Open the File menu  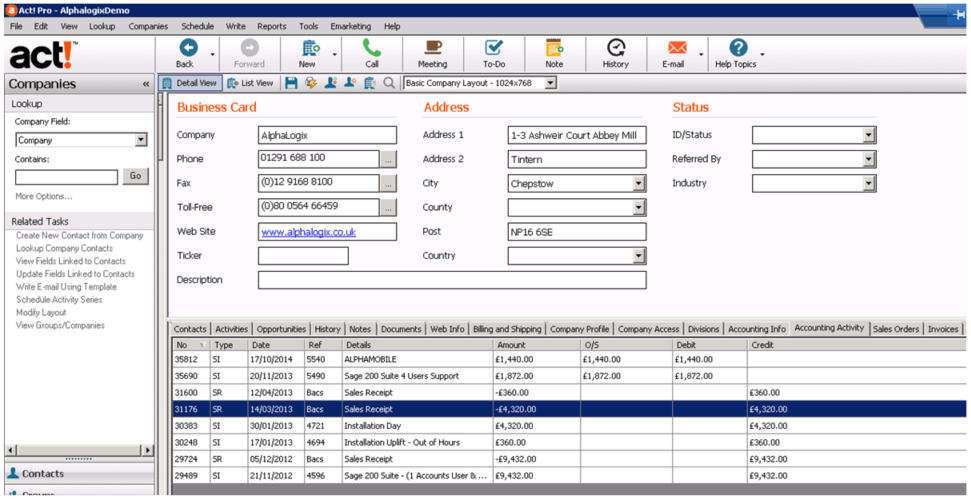tap(16, 26)
